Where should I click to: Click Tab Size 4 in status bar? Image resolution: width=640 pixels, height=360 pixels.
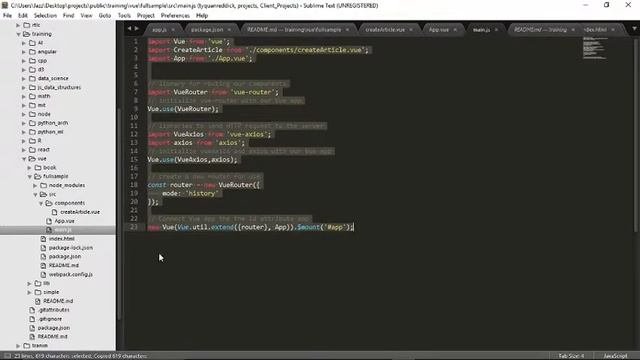pyautogui.click(x=571, y=356)
